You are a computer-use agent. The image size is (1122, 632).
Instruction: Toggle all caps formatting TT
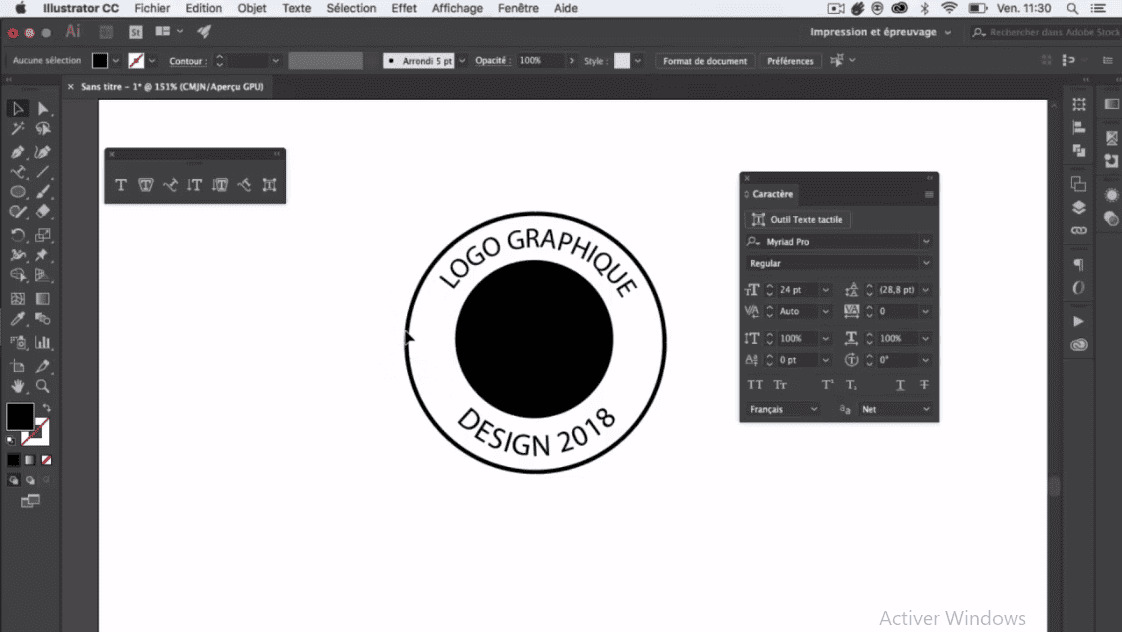point(755,385)
